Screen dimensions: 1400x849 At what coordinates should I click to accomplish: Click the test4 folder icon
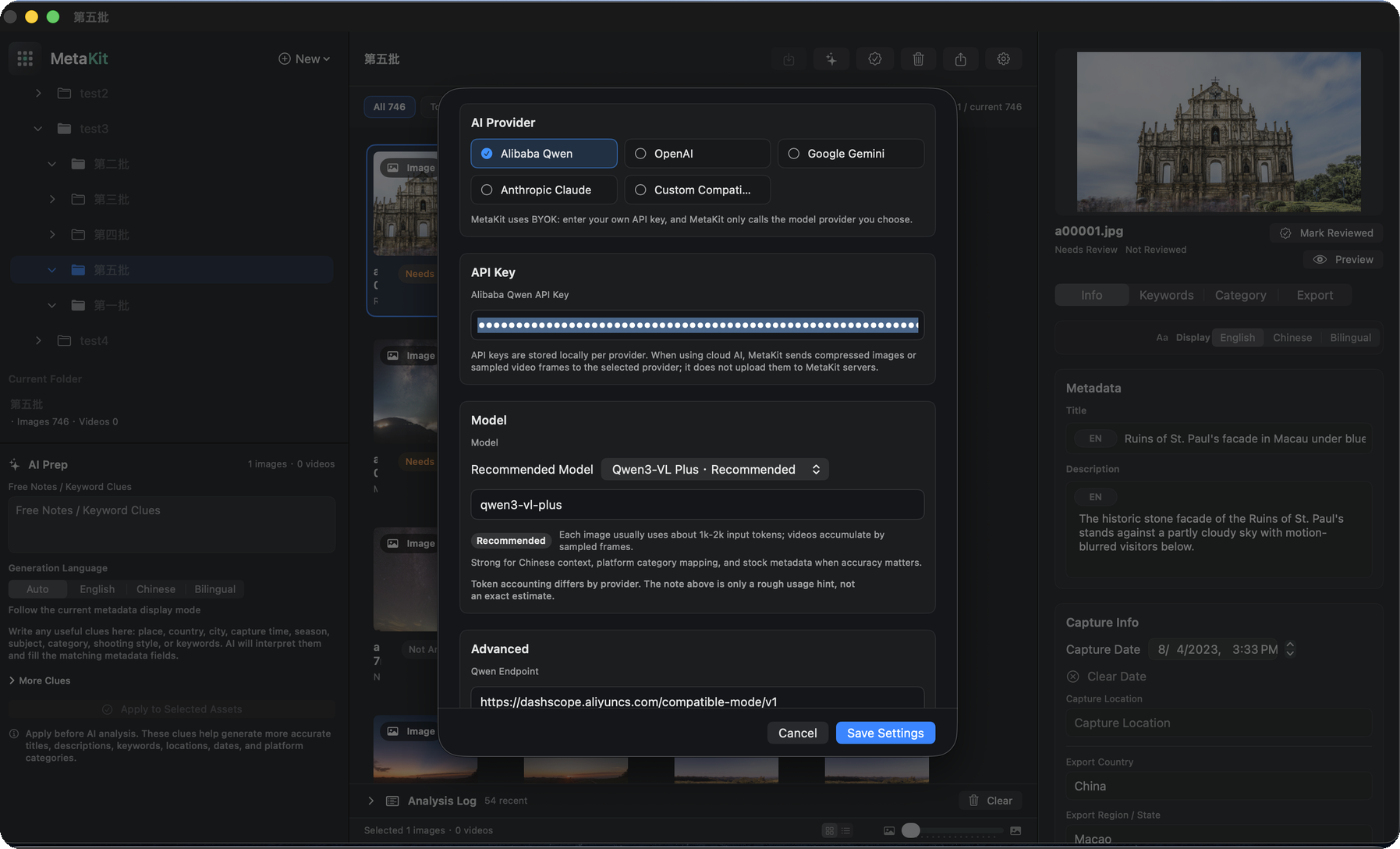[x=65, y=340]
